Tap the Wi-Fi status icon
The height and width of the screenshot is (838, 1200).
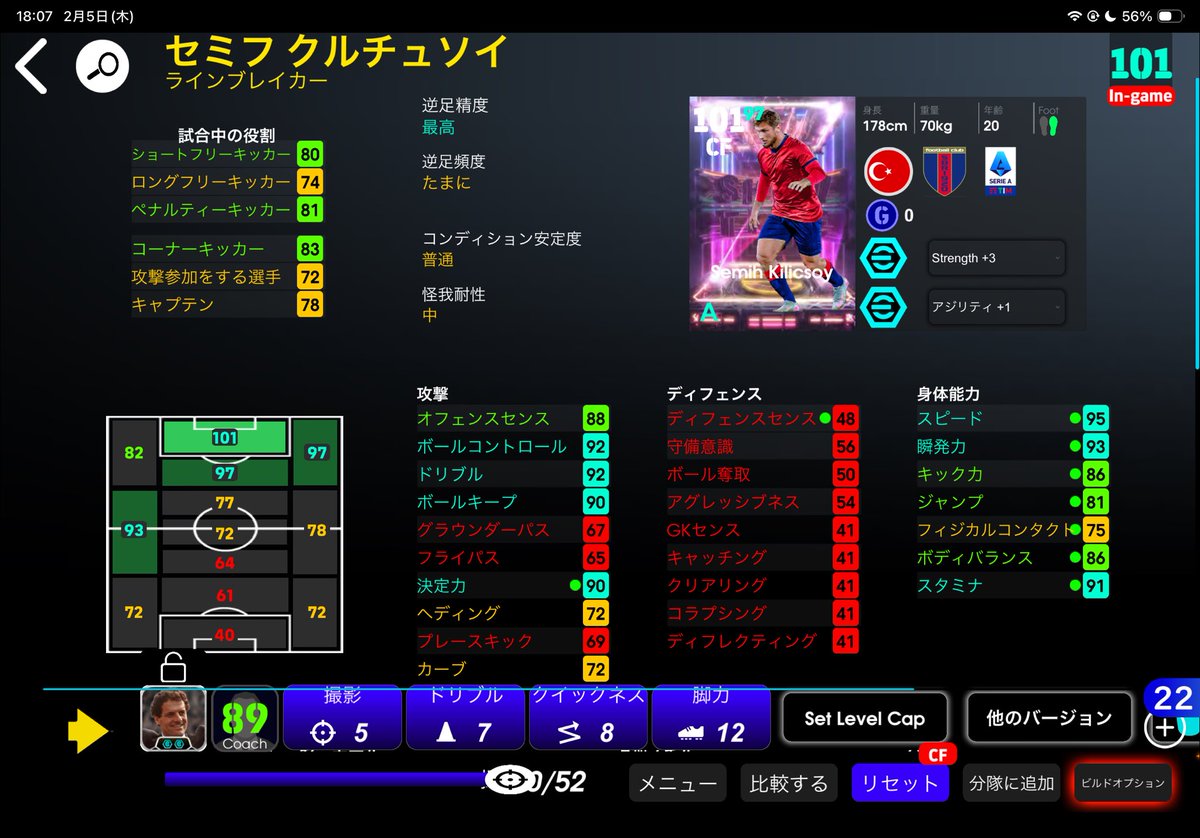coord(1075,17)
